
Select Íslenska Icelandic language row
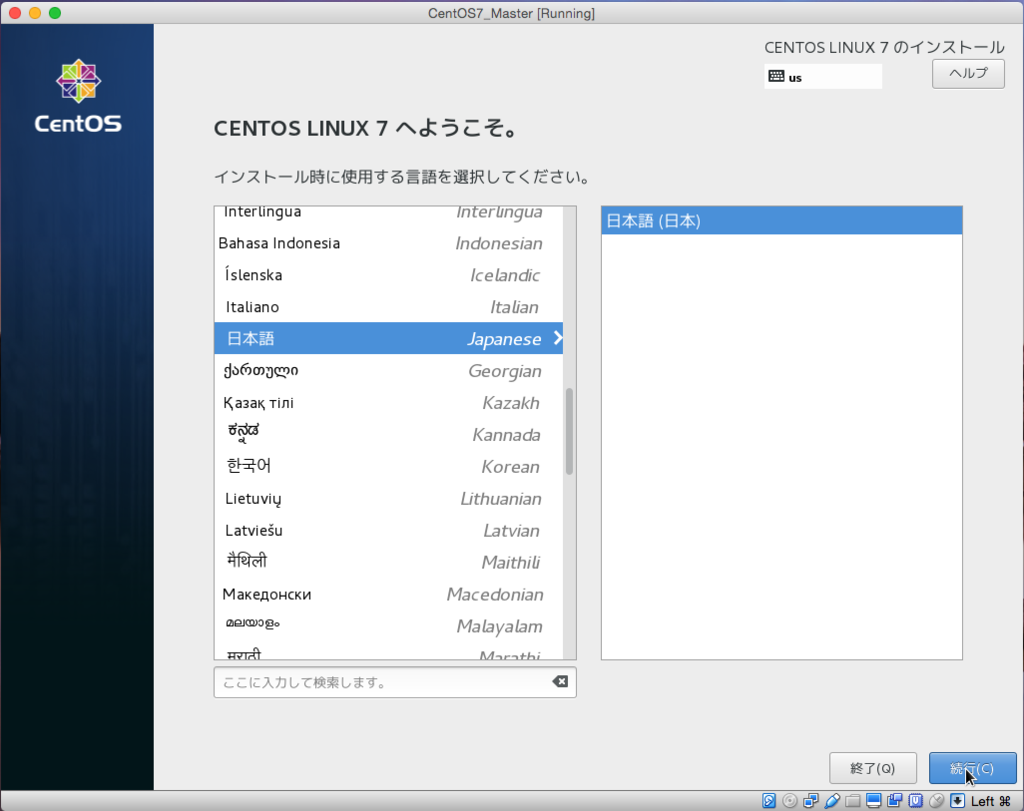[x=389, y=275]
